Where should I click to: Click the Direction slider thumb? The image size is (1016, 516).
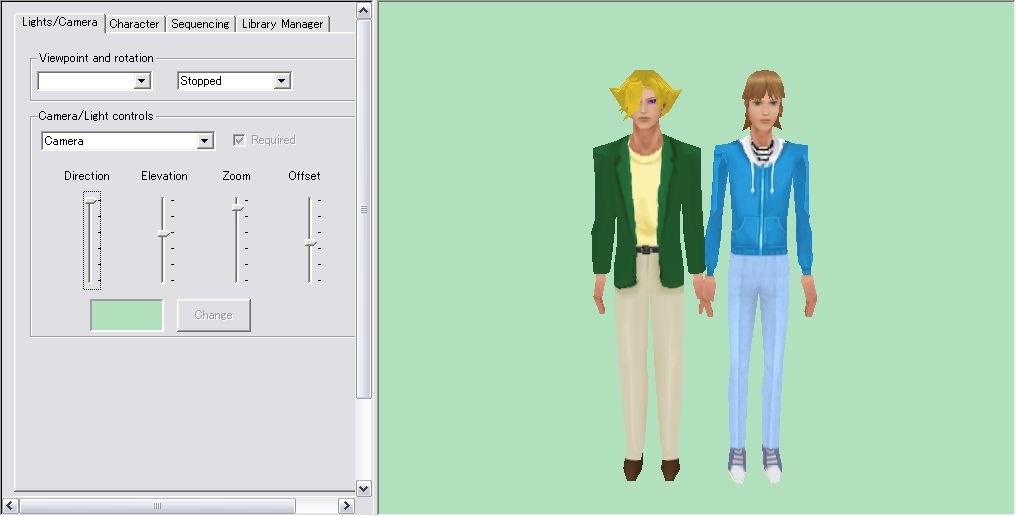pos(91,202)
